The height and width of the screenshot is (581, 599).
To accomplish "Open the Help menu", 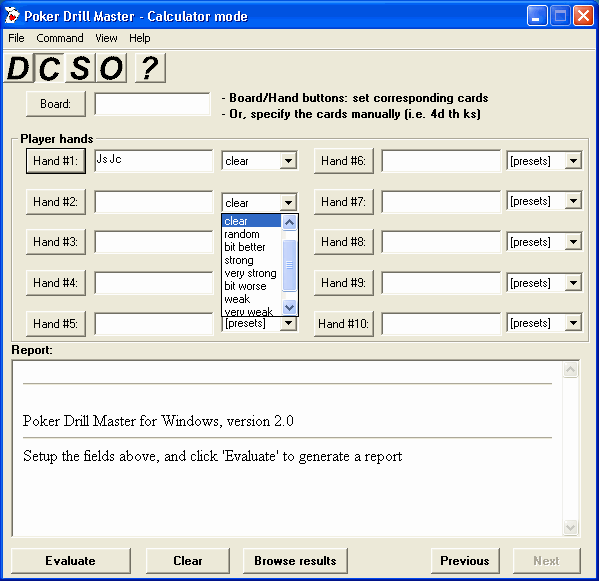I will point(139,38).
